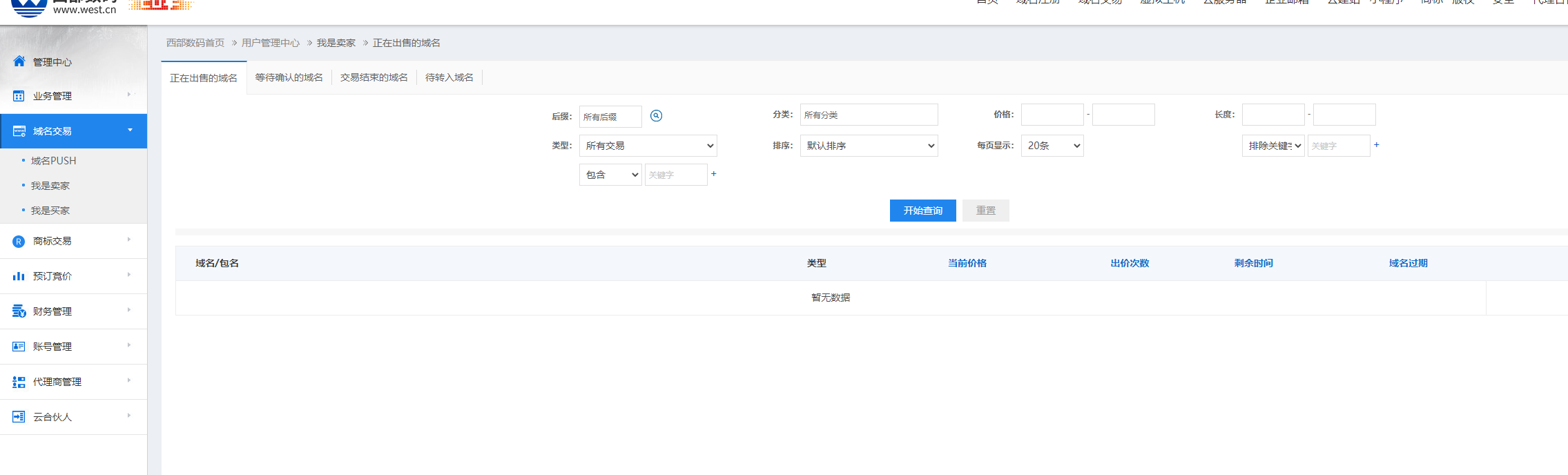Image resolution: width=1568 pixels, height=475 pixels.
Task: Click the home icon beside 管理中心
Action: coord(19,61)
